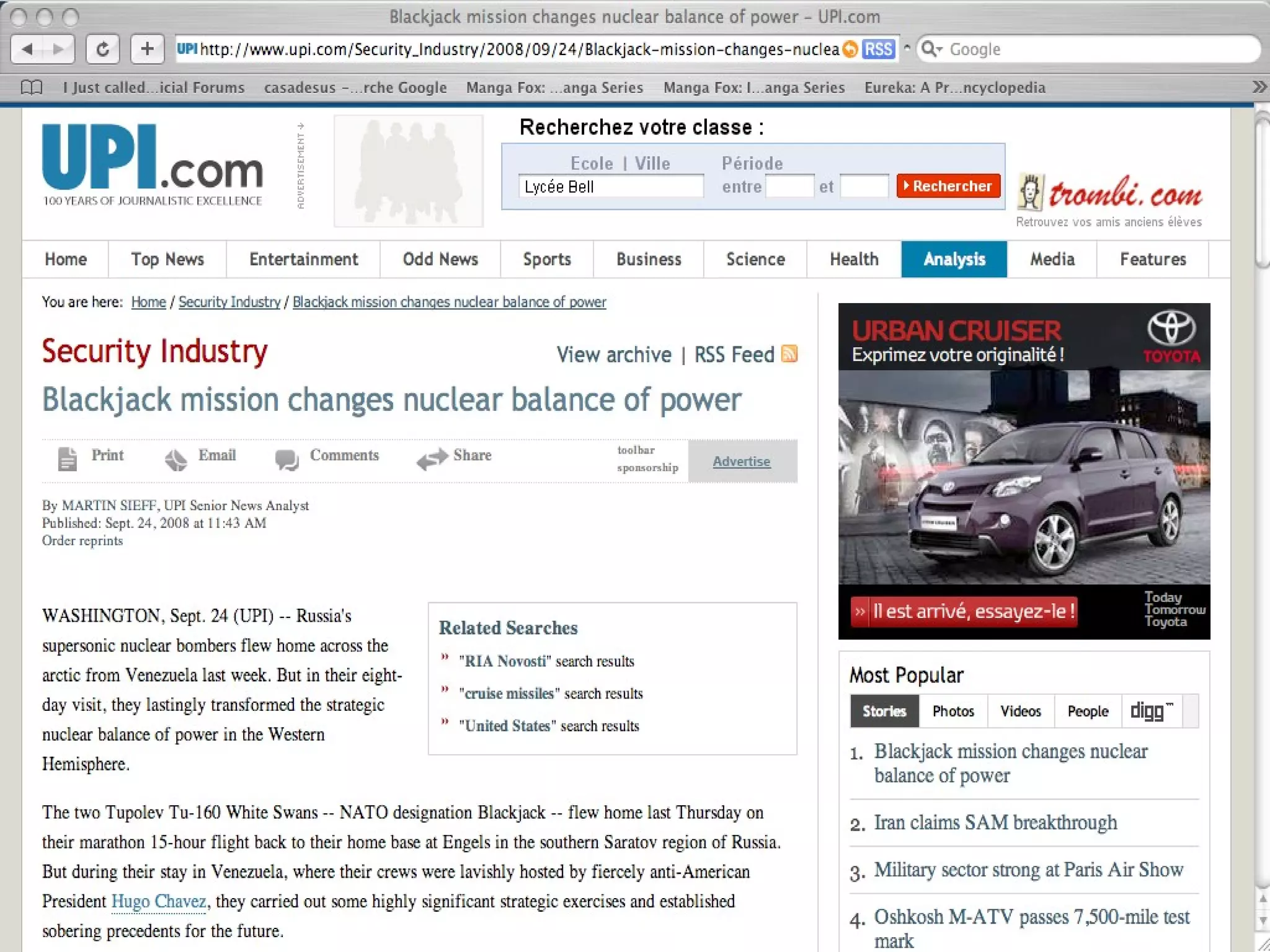
Task: Click the View archive link
Action: point(613,355)
